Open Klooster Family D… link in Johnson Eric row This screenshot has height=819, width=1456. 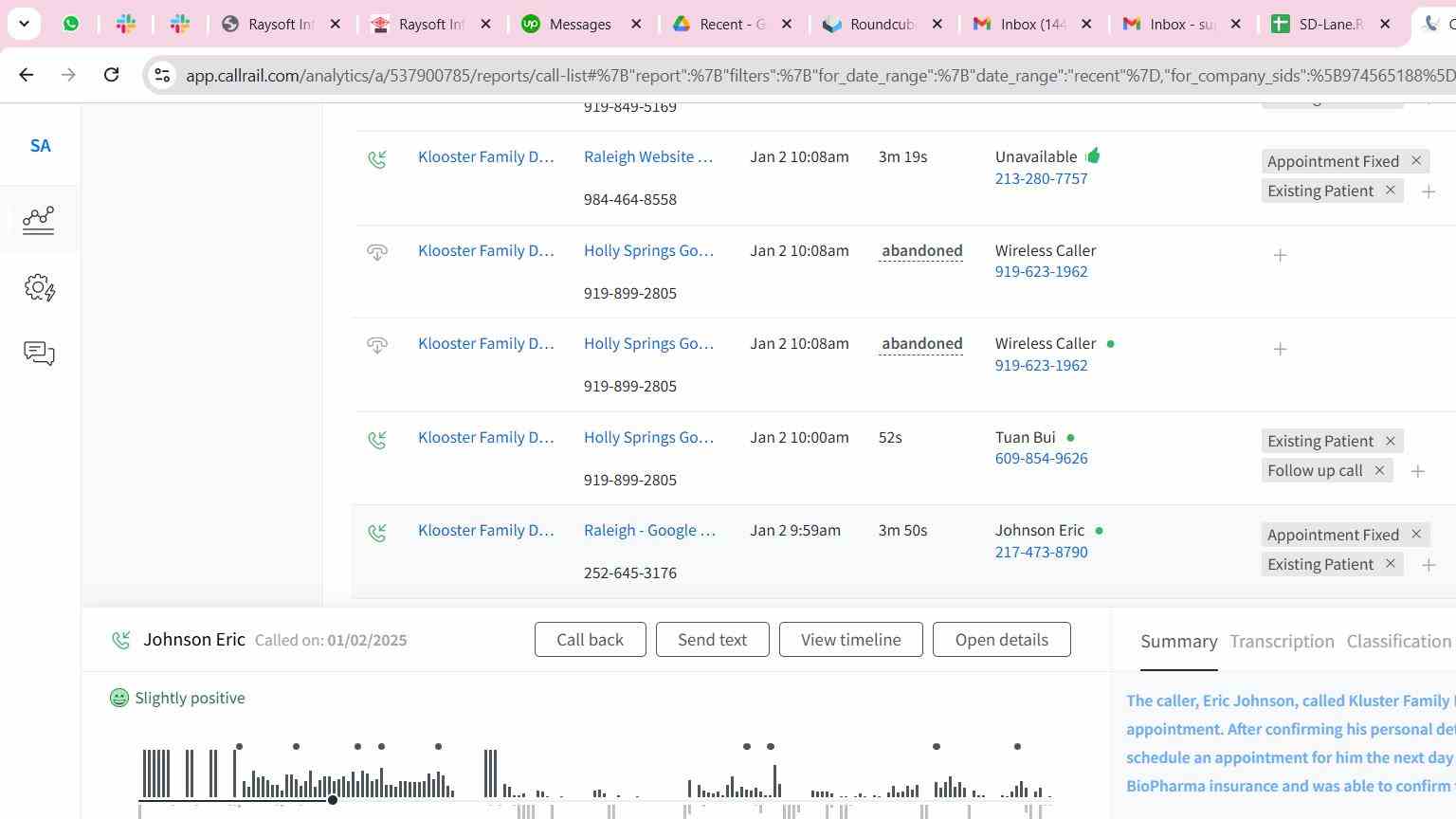point(485,530)
